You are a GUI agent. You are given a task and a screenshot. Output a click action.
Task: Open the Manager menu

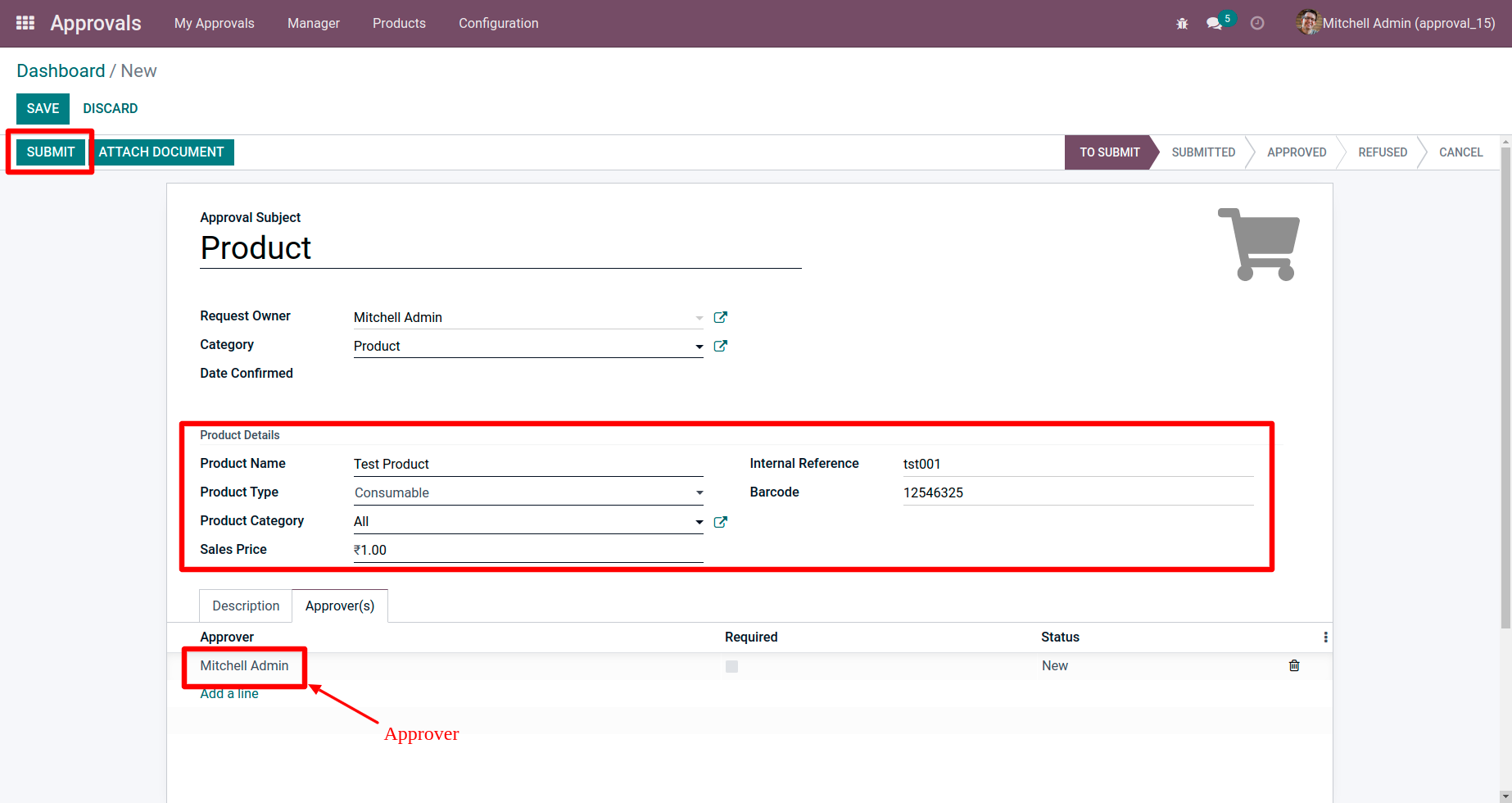pyautogui.click(x=314, y=23)
